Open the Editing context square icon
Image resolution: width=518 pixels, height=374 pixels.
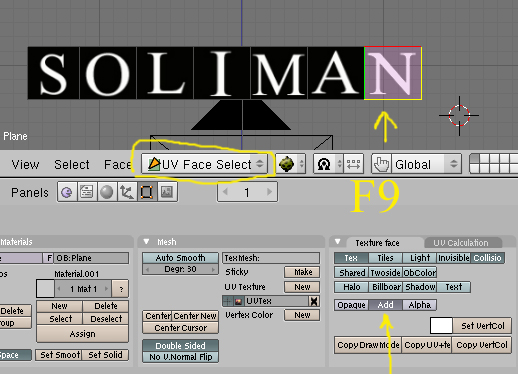coord(147,192)
